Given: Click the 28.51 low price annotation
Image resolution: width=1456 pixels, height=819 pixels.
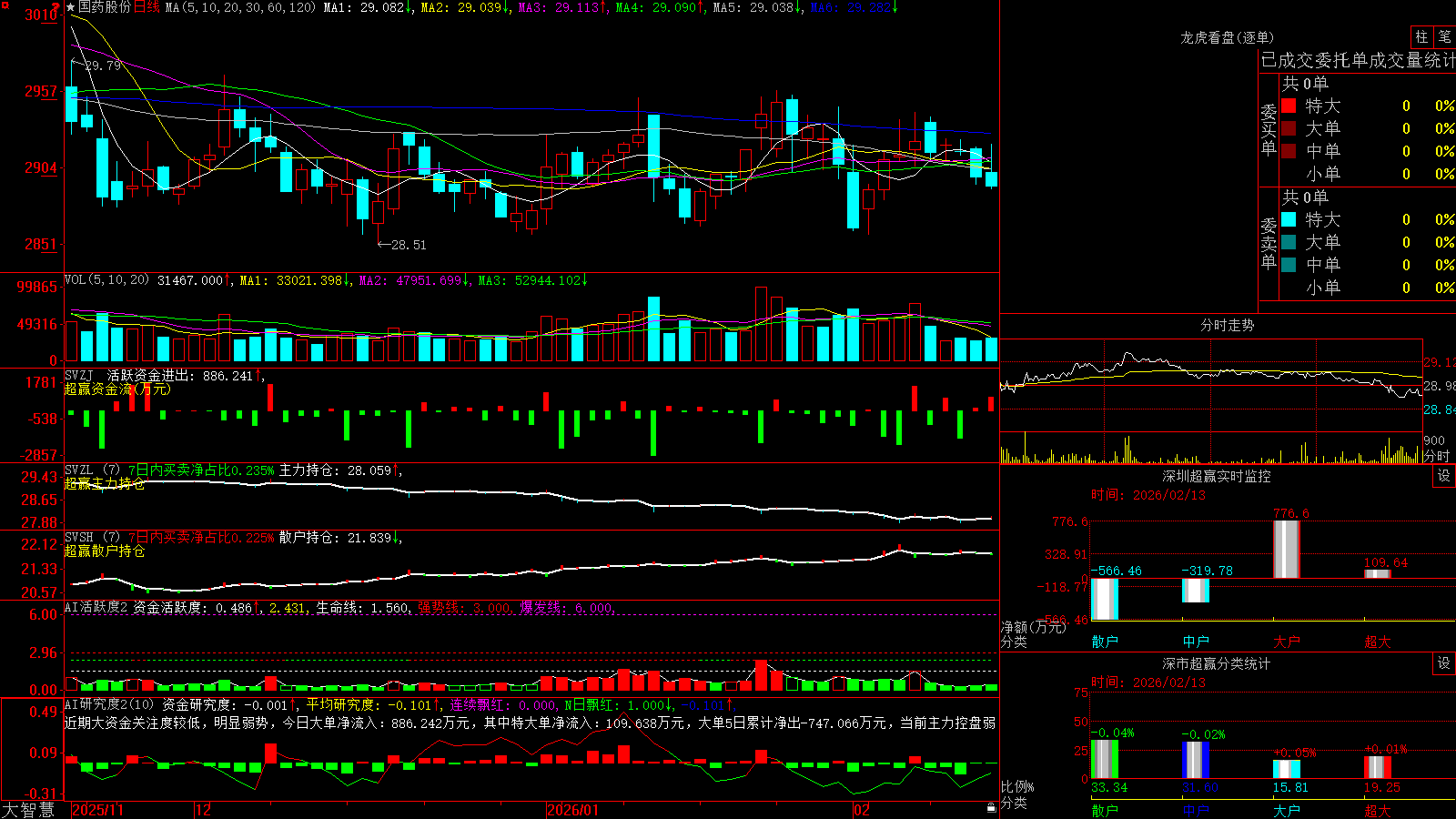Looking at the screenshot, I should click(x=409, y=245).
